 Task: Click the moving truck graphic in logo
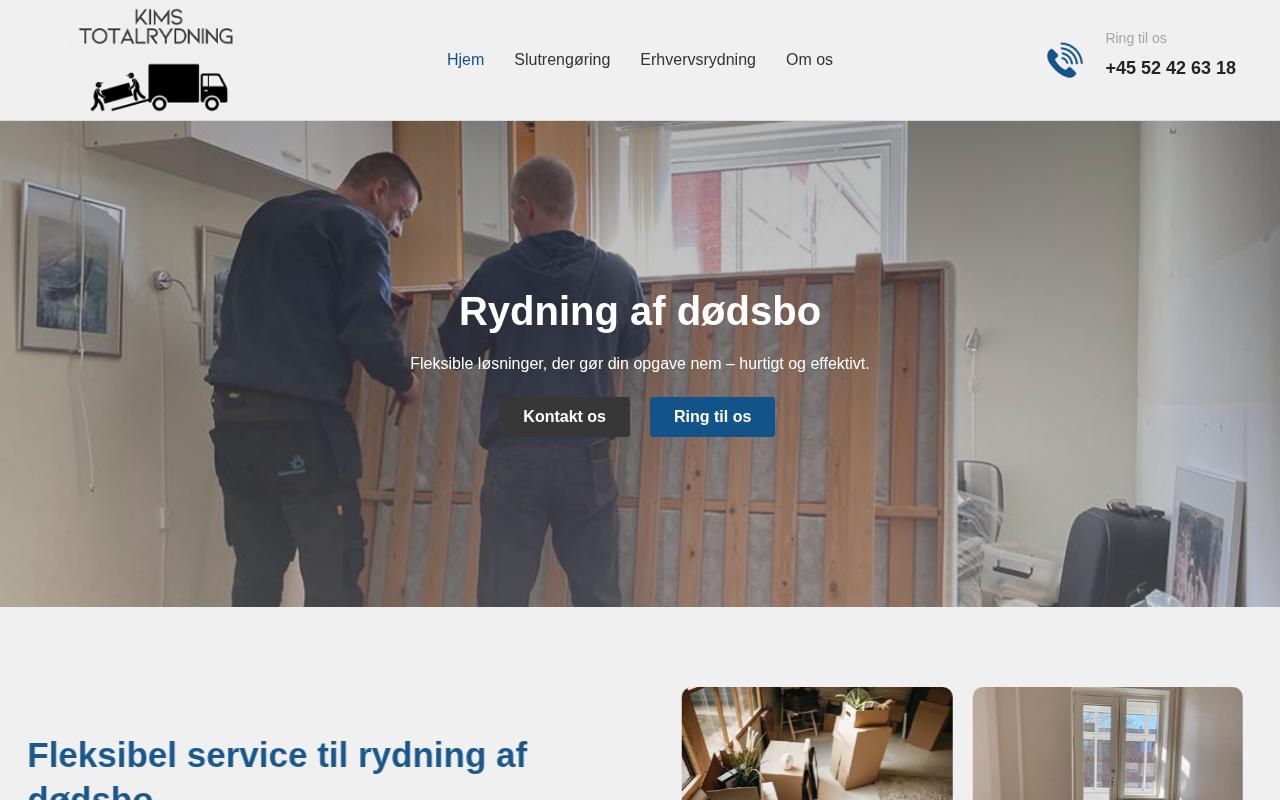pyautogui.click(x=159, y=87)
